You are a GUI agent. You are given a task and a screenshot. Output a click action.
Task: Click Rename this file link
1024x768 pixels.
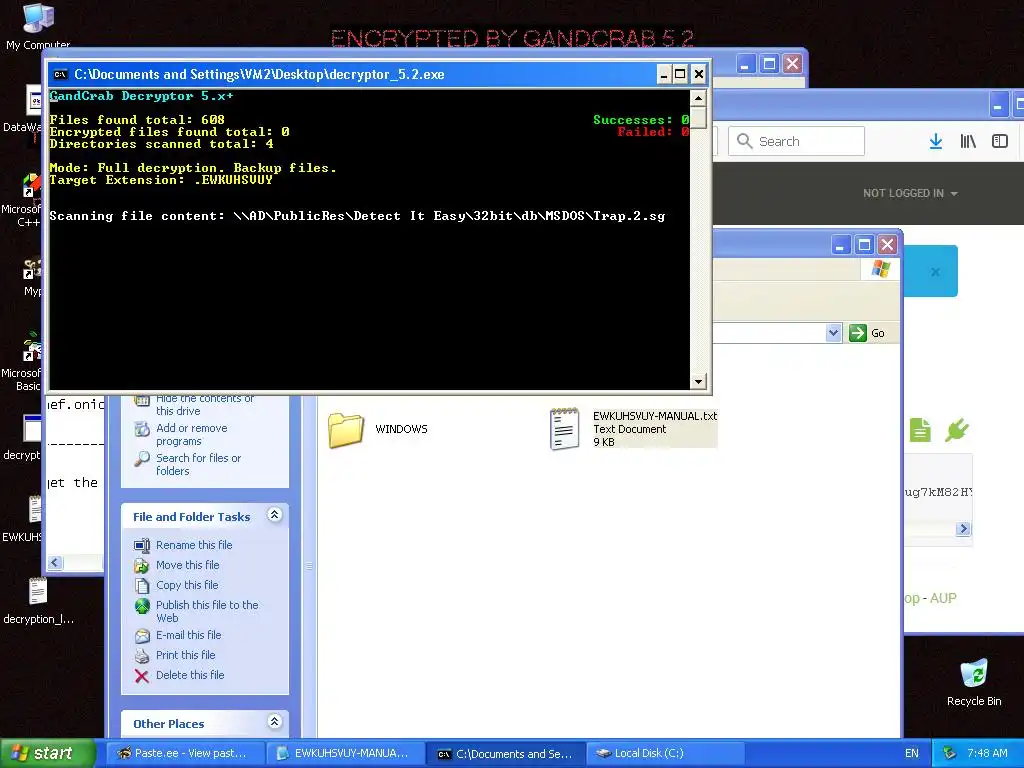pyautogui.click(x=194, y=545)
